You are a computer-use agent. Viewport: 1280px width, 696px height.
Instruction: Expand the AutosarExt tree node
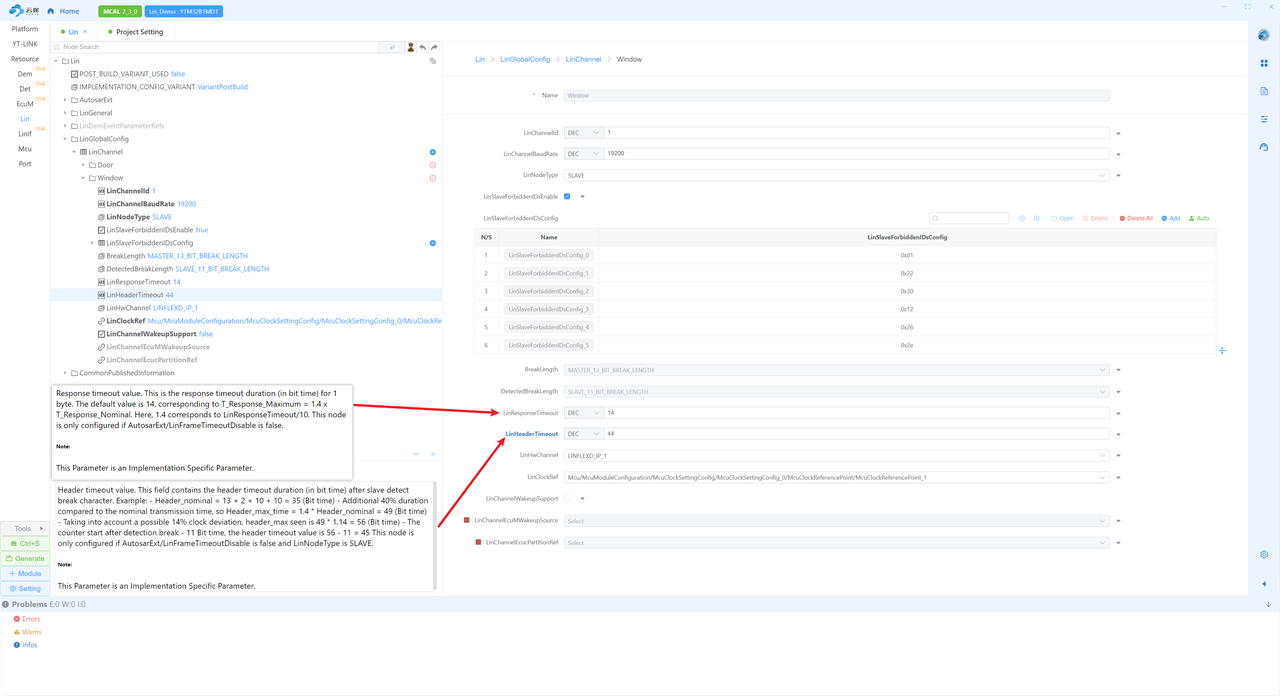tap(65, 100)
